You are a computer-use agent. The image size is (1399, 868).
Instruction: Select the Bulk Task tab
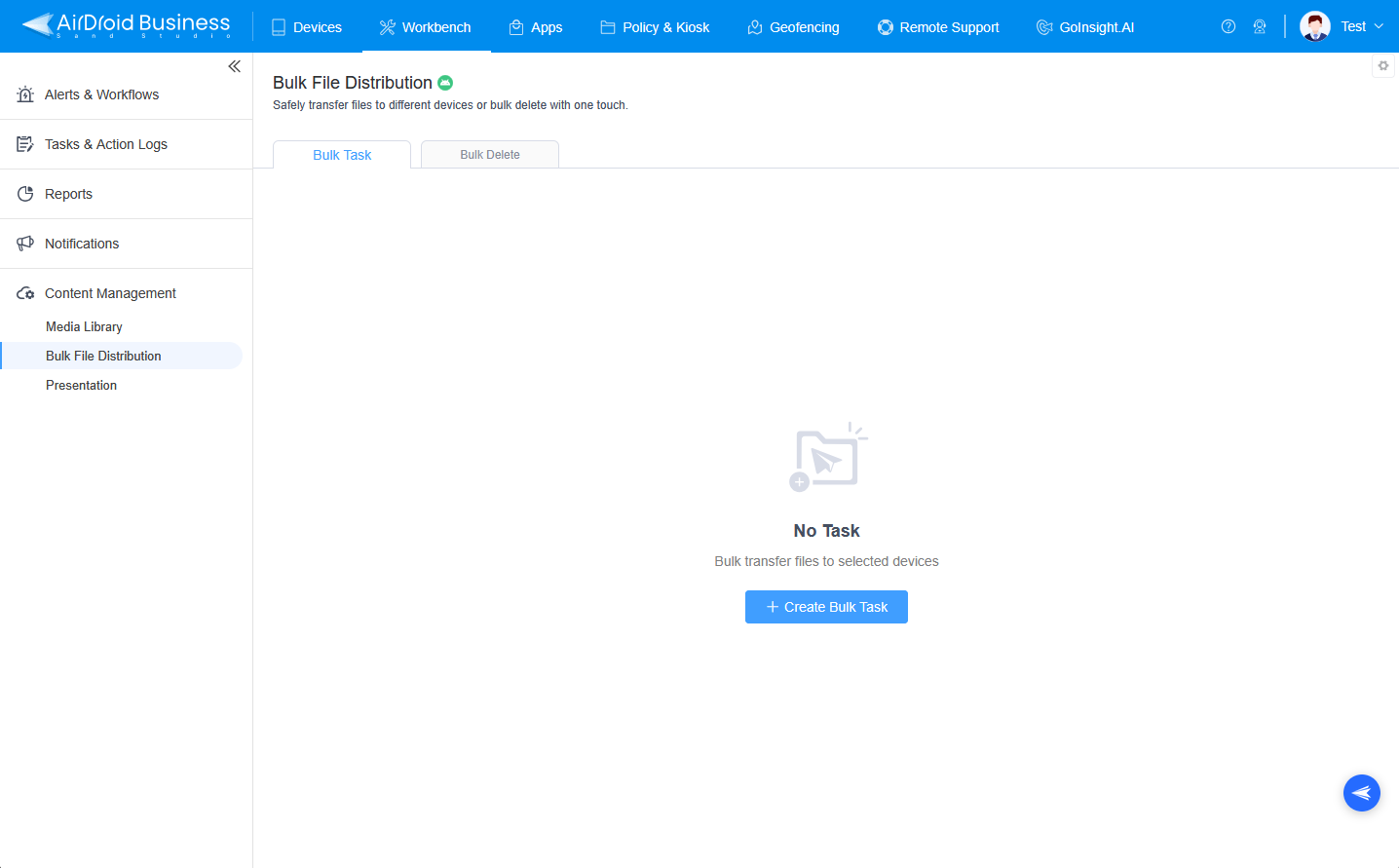(341, 154)
